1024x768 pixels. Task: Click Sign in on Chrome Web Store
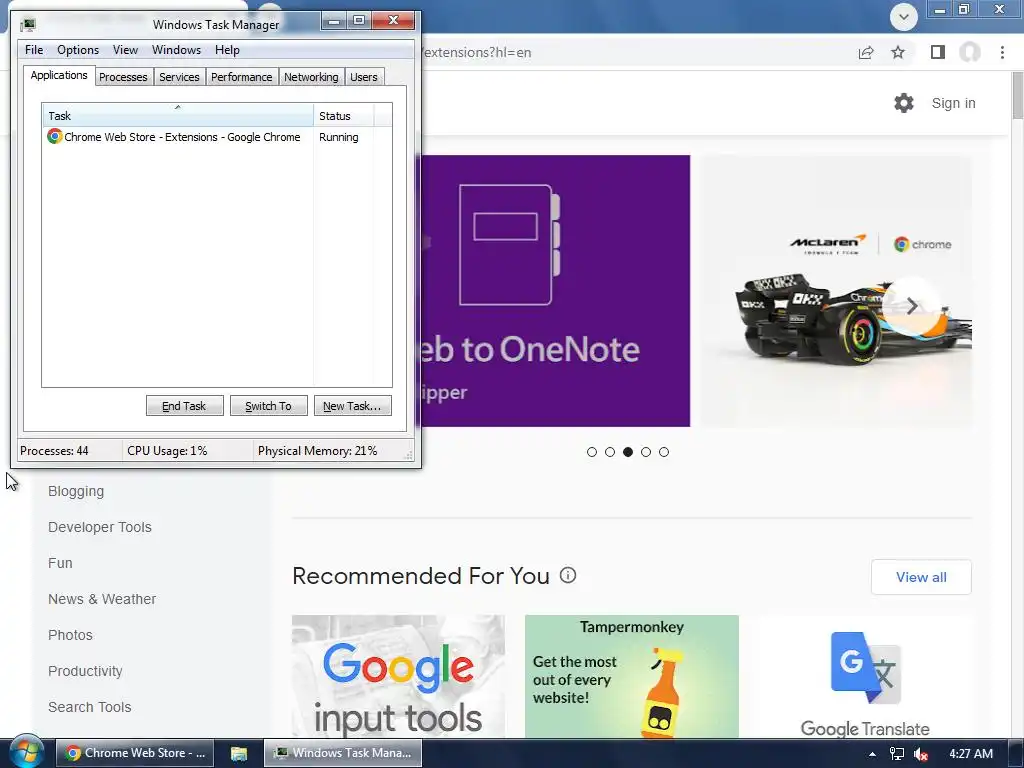pyautogui.click(x=953, y=103)
